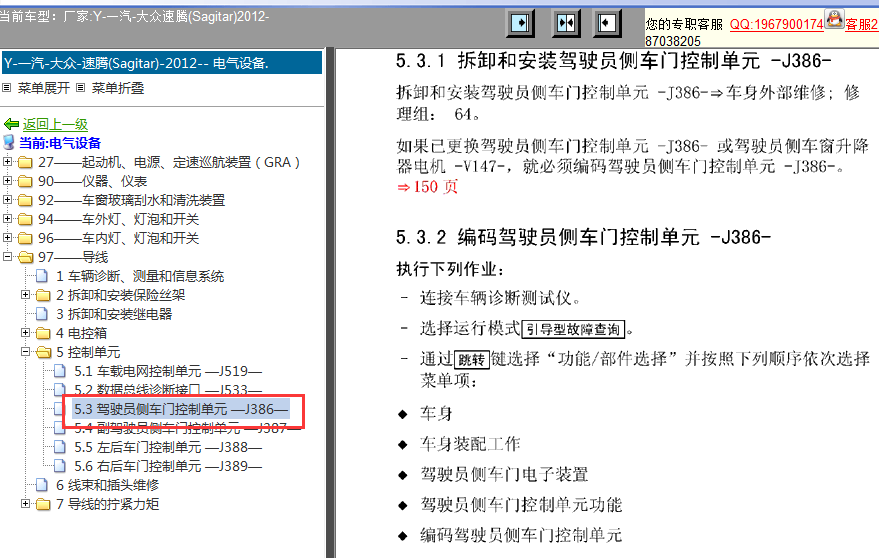Viewport: 879px width, 558px height.
Task: Expand node 4 电控箱
Action: point(25,333)
